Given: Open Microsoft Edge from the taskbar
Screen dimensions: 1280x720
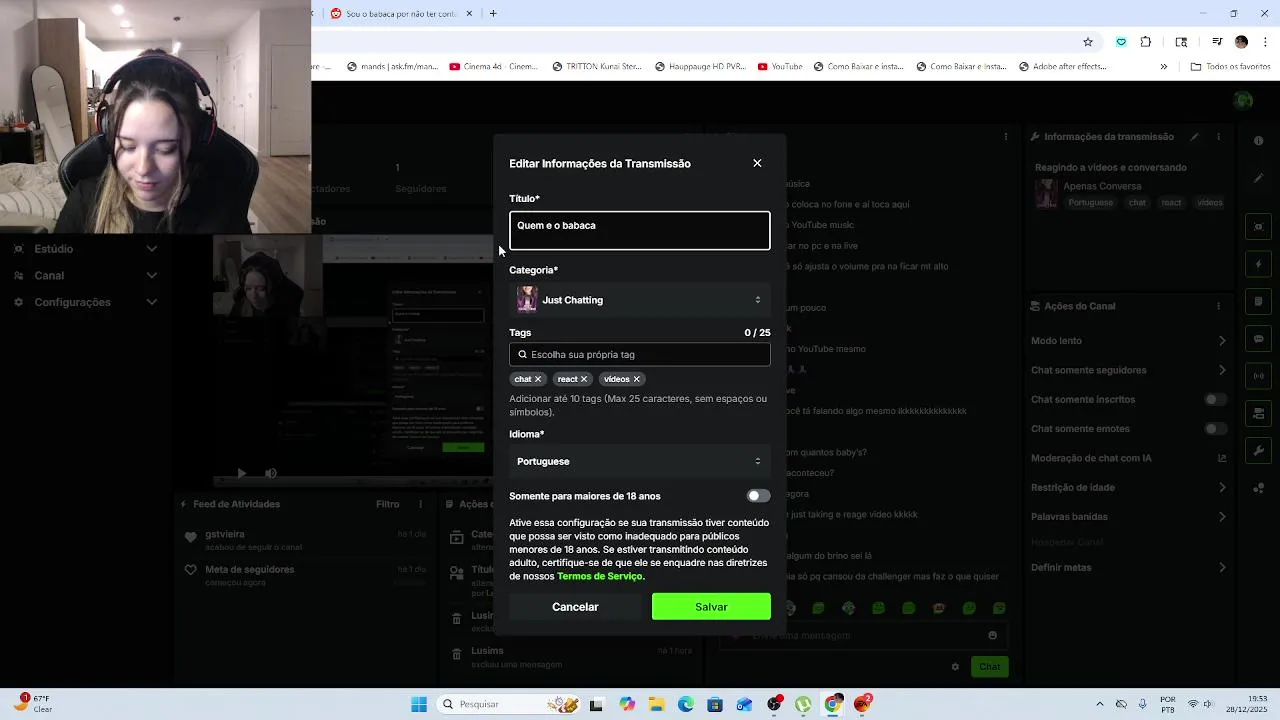Looking at the screenshot, I should click(x=686, y=704).
